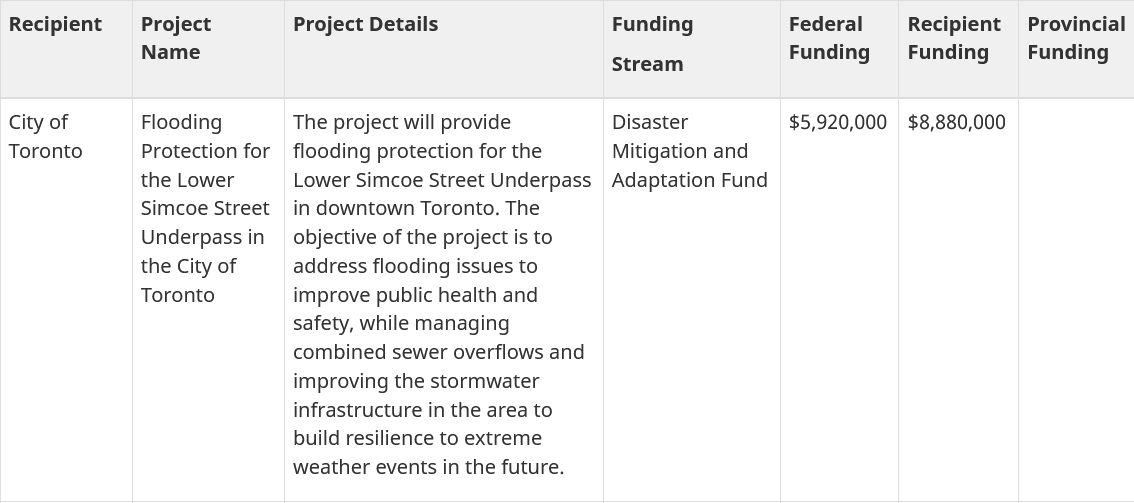Click the Recipient column header
This screenshot has height=503, width=1134.
[56, 25]
